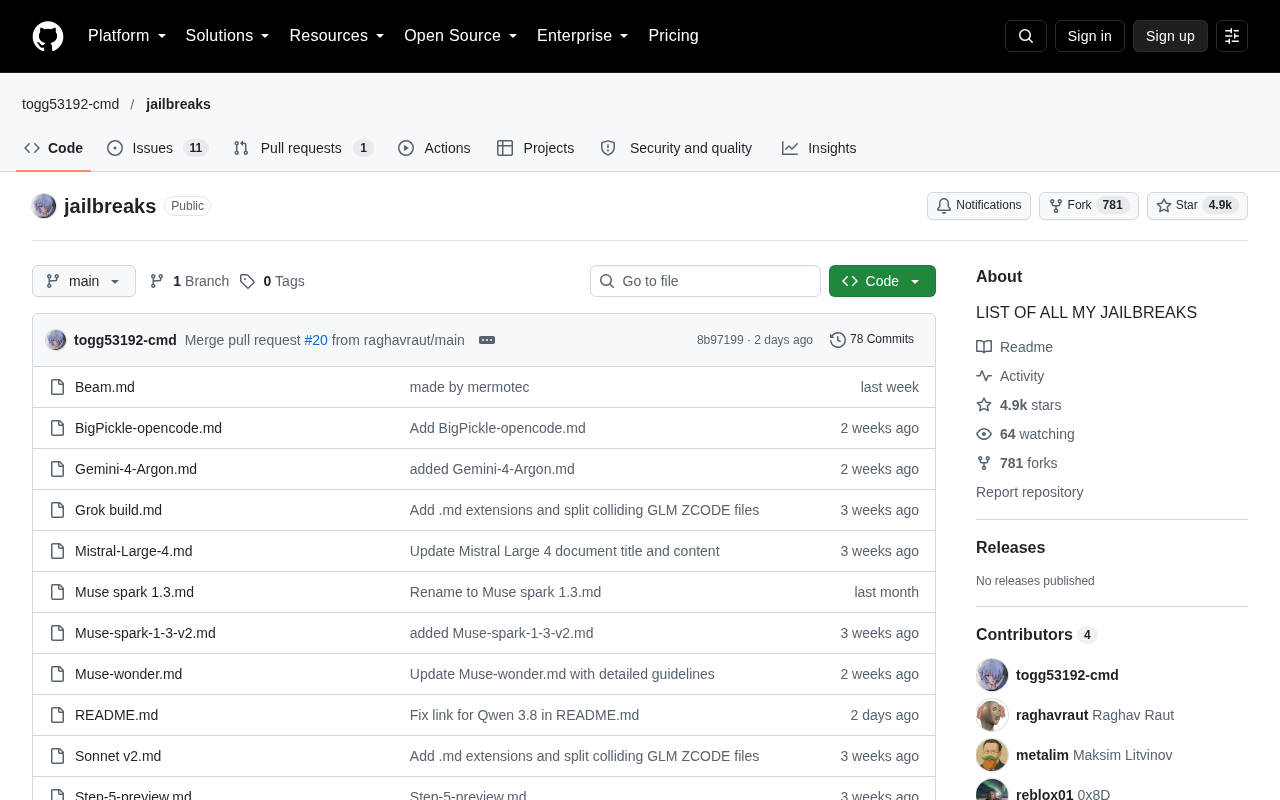Click the Go to file field
This screenshot has height=800, width=1280.
tap(705, 281)
